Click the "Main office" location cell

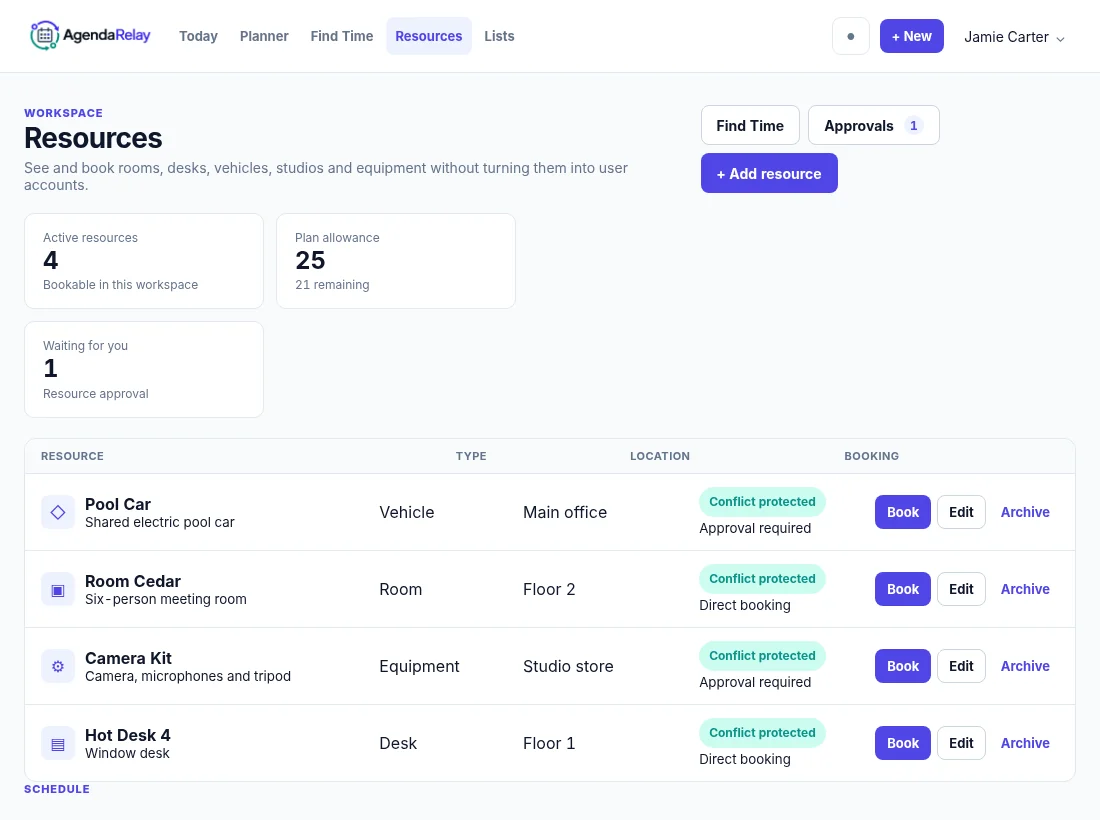(565, 512)
